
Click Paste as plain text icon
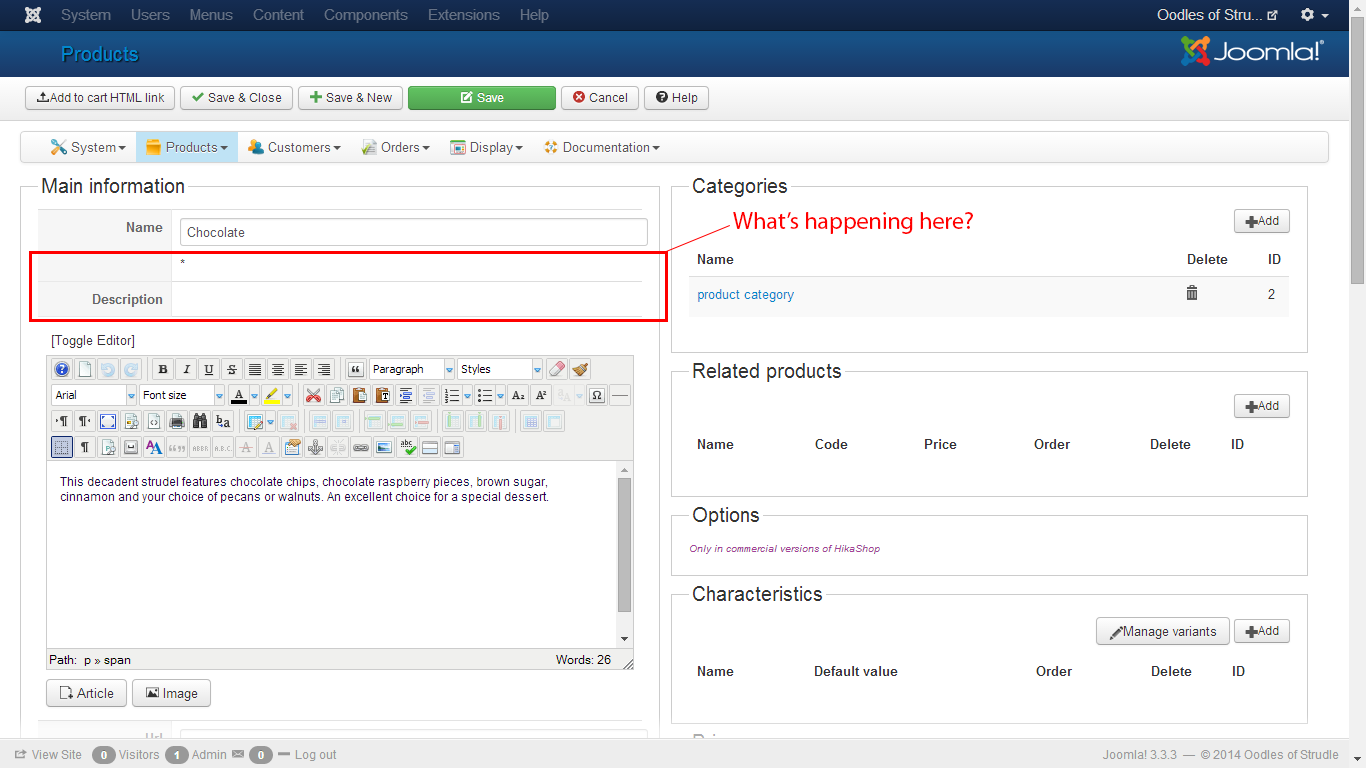[382, 395]
